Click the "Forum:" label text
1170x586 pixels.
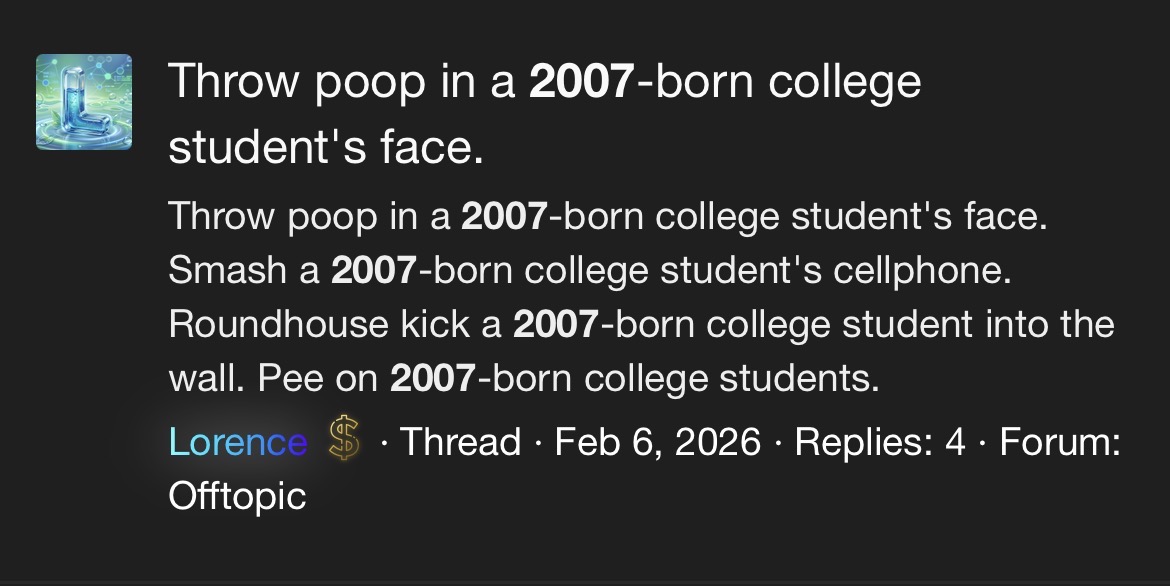1060,442
